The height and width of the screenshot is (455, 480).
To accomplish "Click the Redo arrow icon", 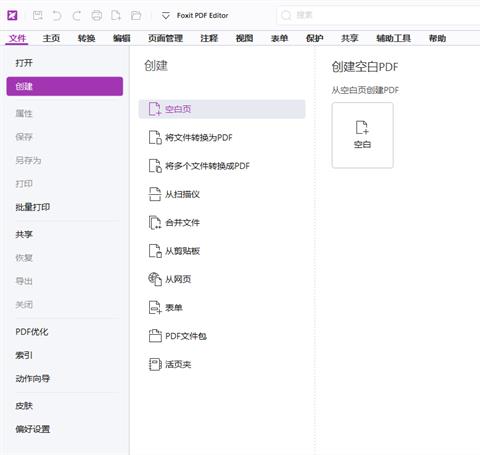I will 77,15.
